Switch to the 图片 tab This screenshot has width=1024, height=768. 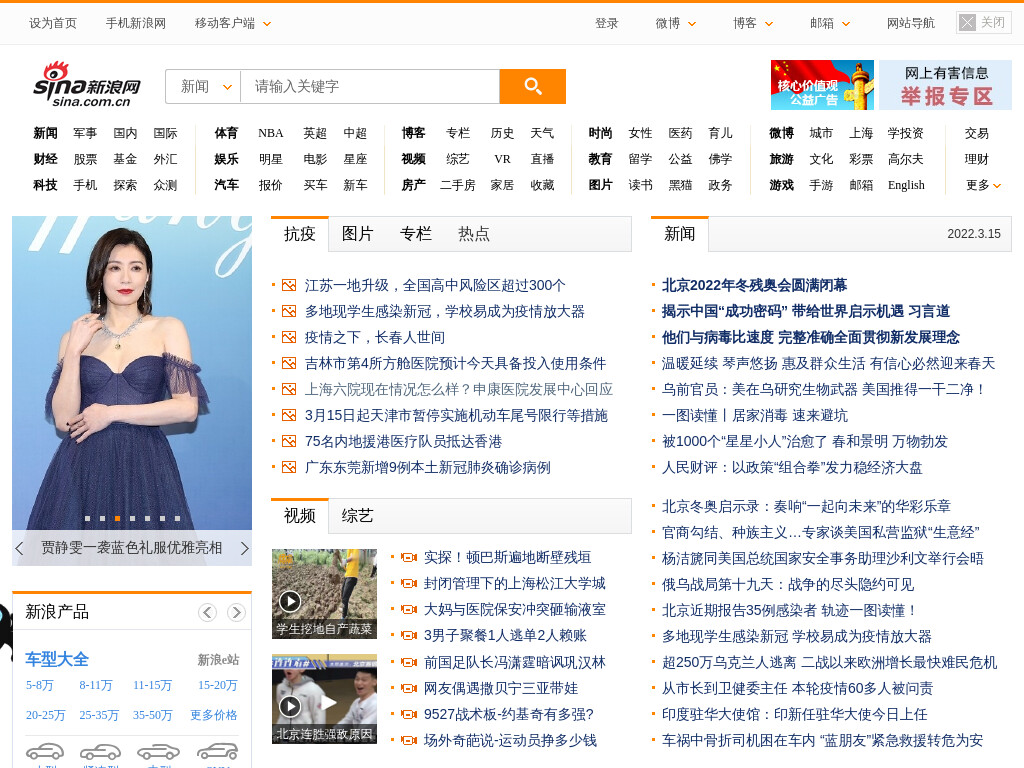357,234
